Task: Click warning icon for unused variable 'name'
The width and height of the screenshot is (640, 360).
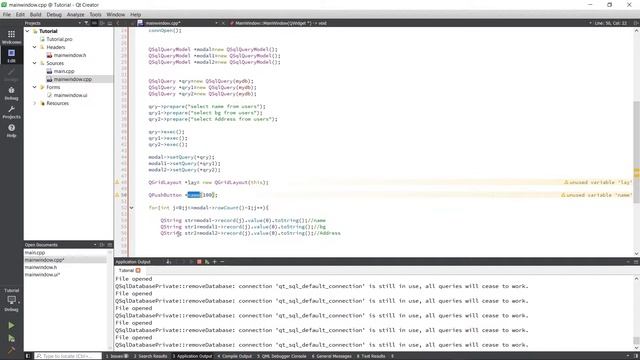Action: pyautogui.click(x=117, y=195)
